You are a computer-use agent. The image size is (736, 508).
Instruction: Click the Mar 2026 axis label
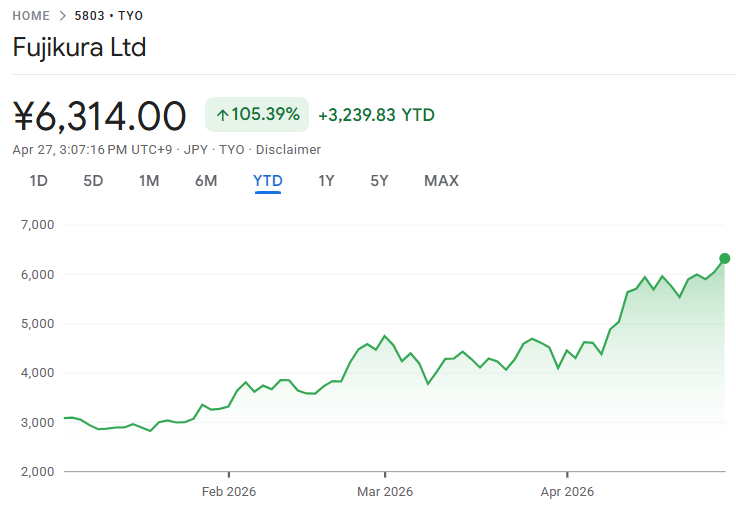[385, 492]
